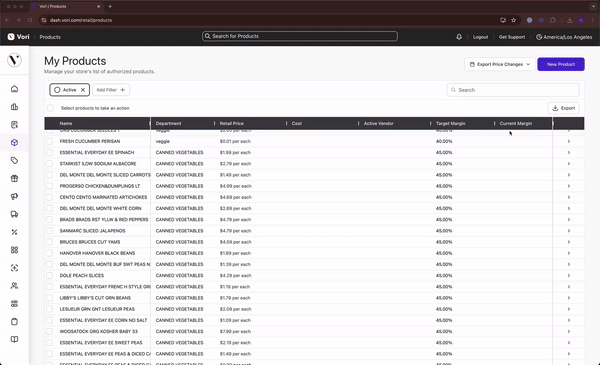Remove the Active filter with X
The width and height of the screenshot is (600, 365).
(x=83, y=90)
